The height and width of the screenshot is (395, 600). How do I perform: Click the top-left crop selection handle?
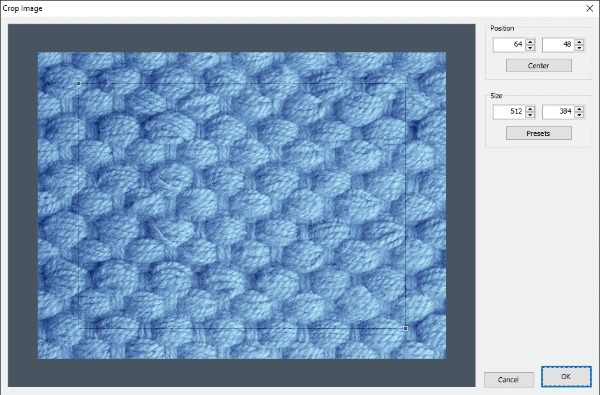tap(78, 83)
